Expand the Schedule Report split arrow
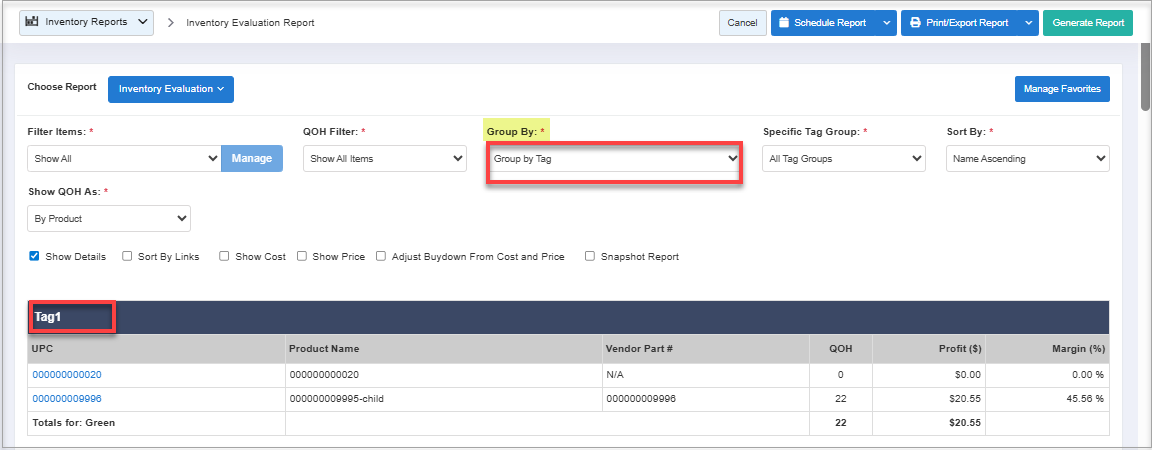 886,23
